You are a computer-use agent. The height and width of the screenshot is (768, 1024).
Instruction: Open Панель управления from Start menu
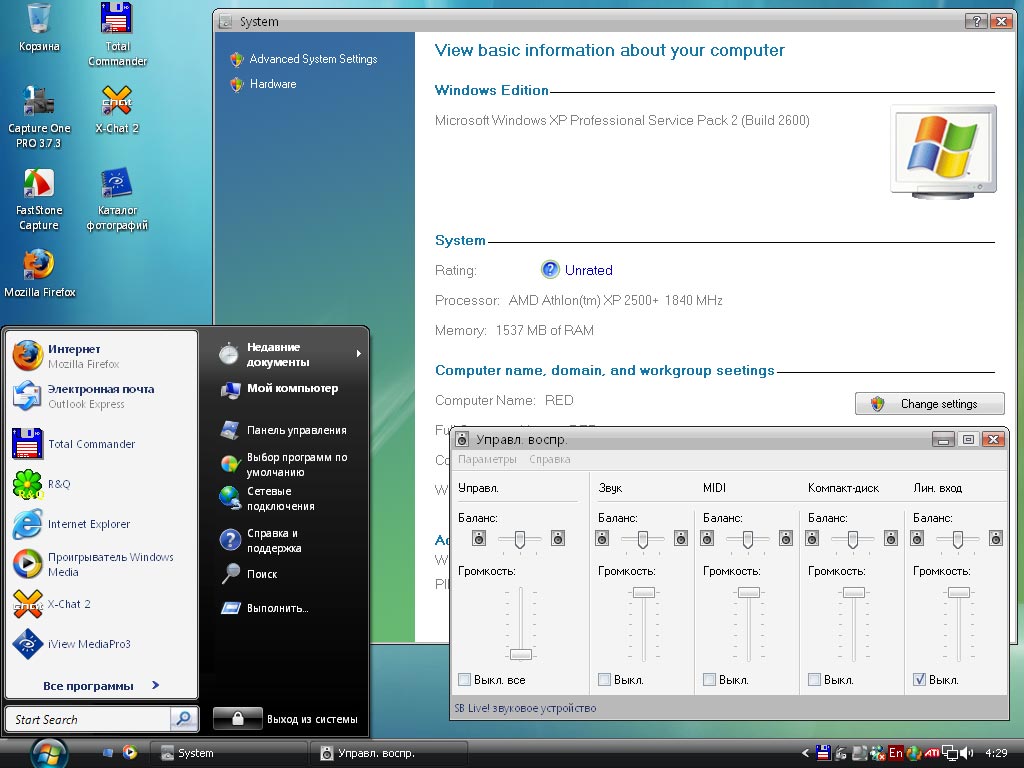[283, 430]
